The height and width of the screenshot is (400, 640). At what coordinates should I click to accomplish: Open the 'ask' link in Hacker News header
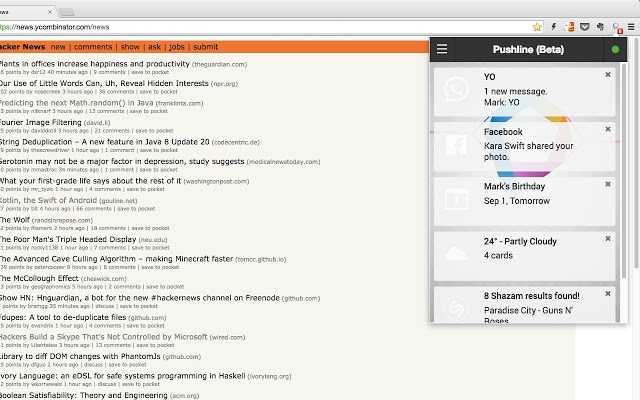pos(154,47)
